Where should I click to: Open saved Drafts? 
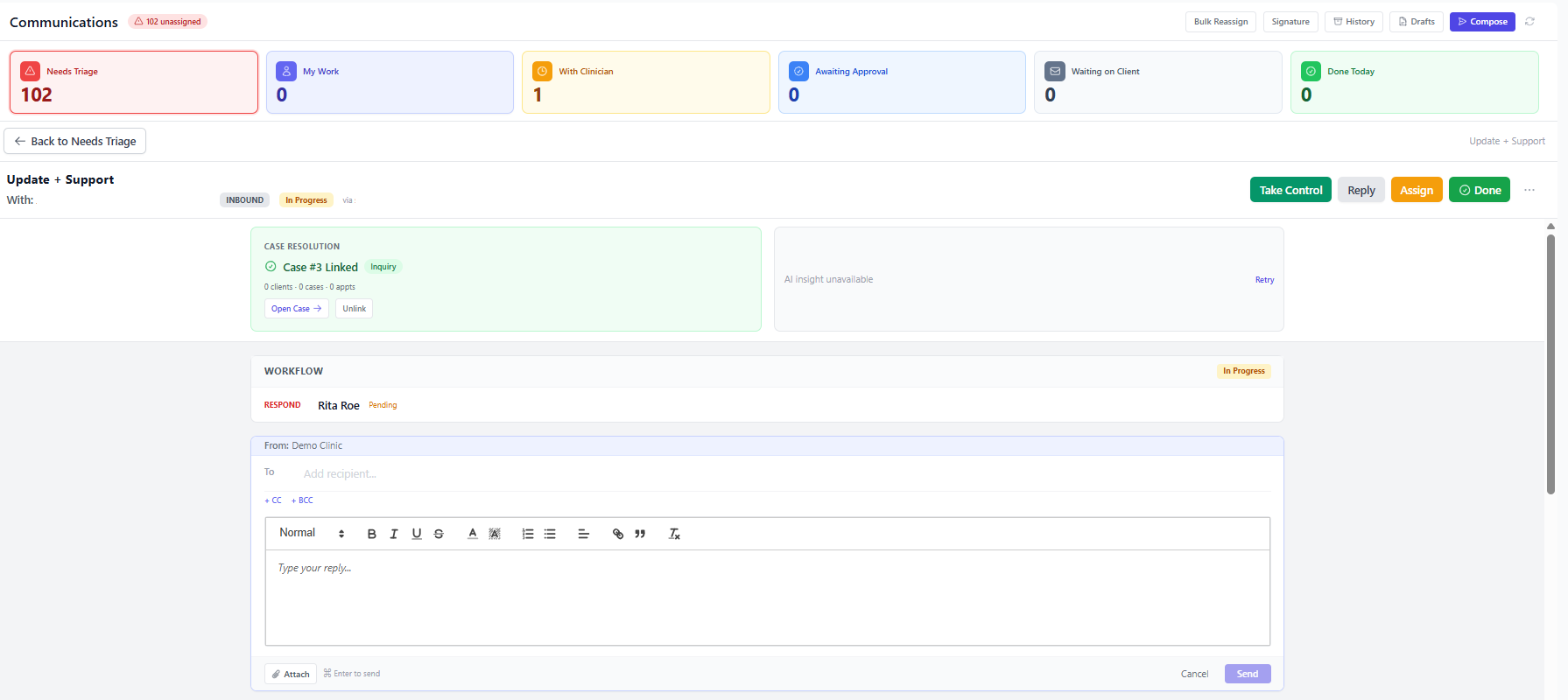tap(1417, 22)
